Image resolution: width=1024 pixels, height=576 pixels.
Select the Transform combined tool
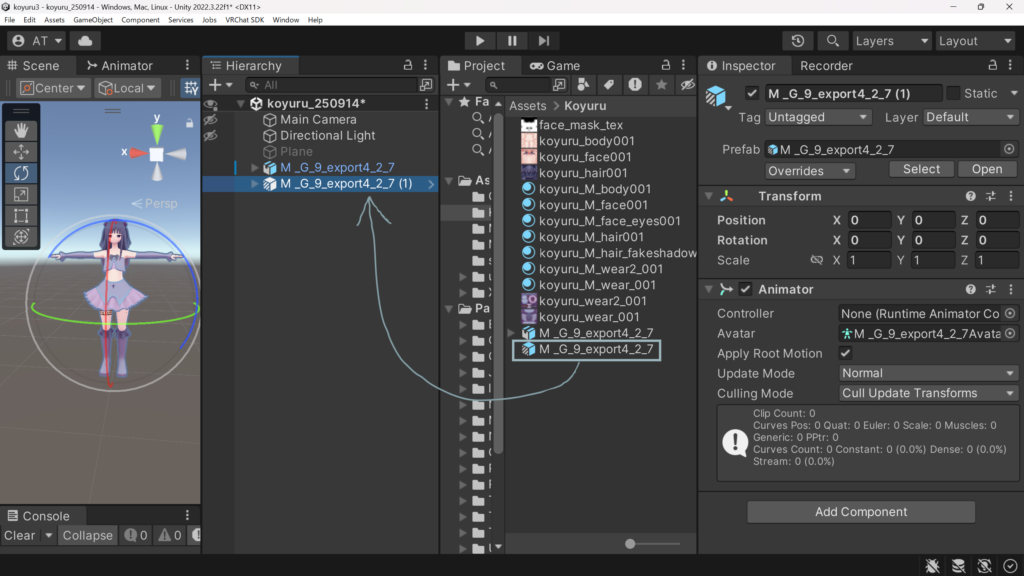tap(21, 237)
